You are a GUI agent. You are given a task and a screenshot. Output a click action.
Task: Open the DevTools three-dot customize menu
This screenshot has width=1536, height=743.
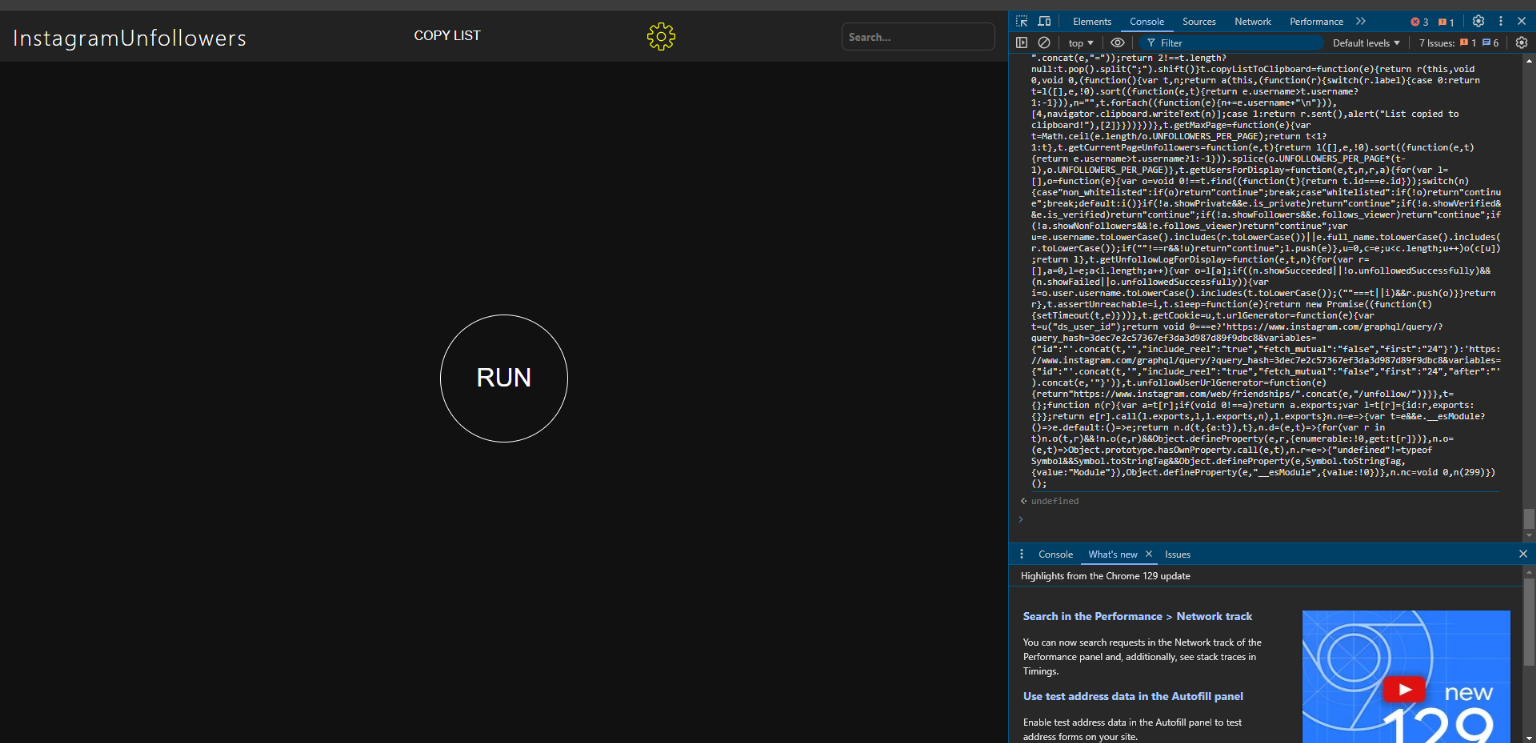[1501, 21]
